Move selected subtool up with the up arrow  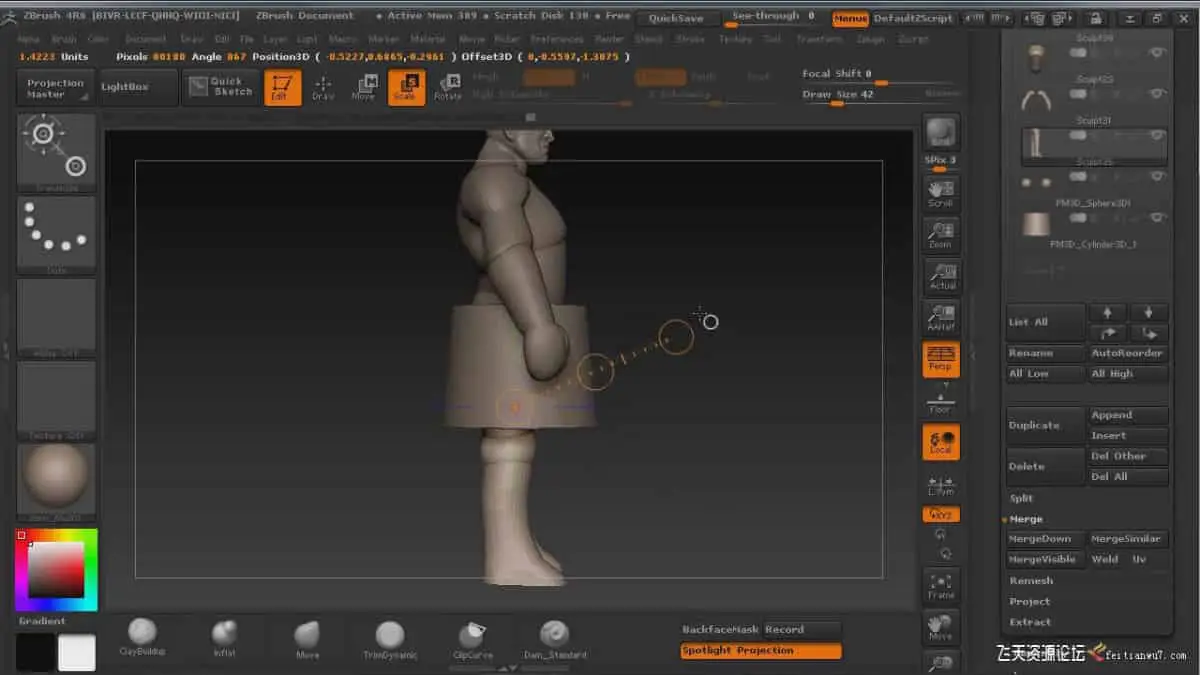(x=1107, y=312)
